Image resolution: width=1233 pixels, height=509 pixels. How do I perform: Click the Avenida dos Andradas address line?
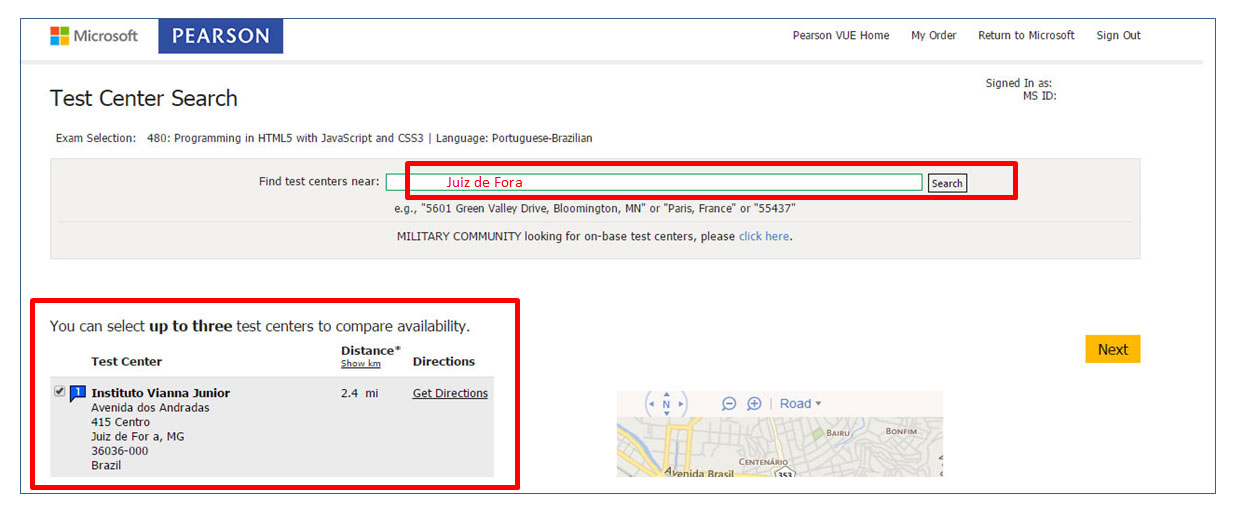pyautogui.click(x=150, y=408)
